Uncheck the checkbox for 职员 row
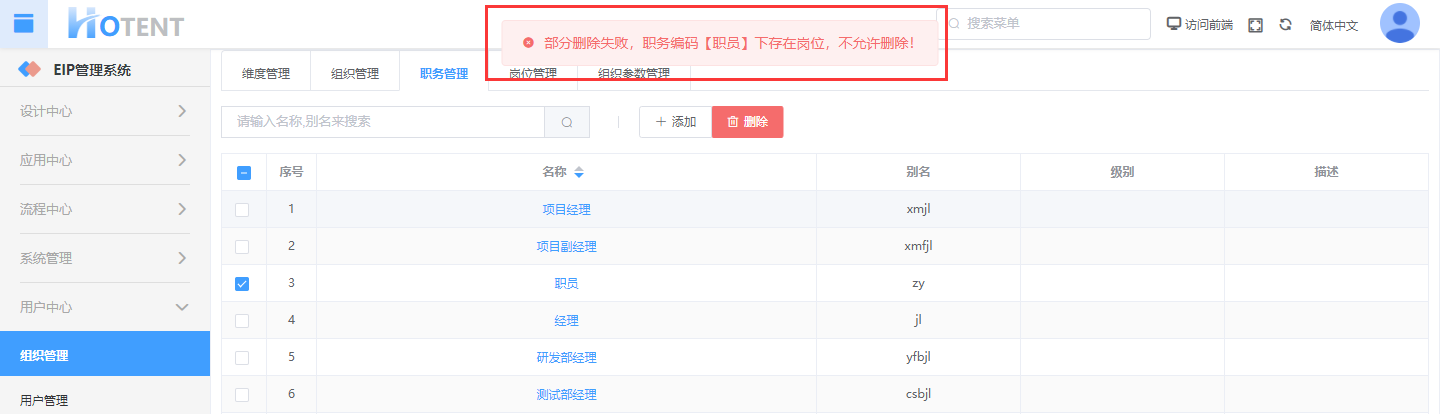This screenshot has width=1440, height=414. pyautogui.click(x=242, y=284)
